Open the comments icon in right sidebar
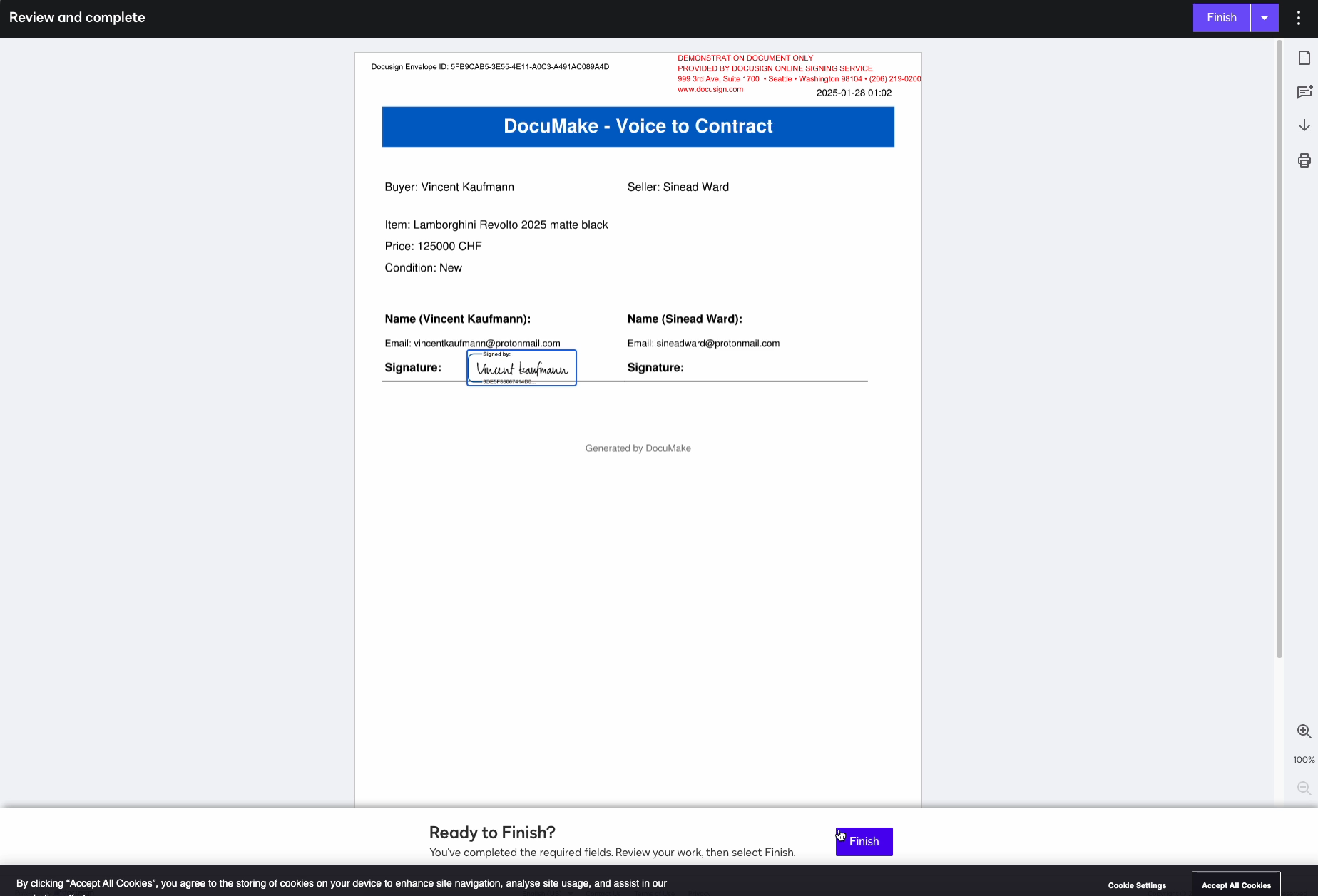 [1304, 92]
